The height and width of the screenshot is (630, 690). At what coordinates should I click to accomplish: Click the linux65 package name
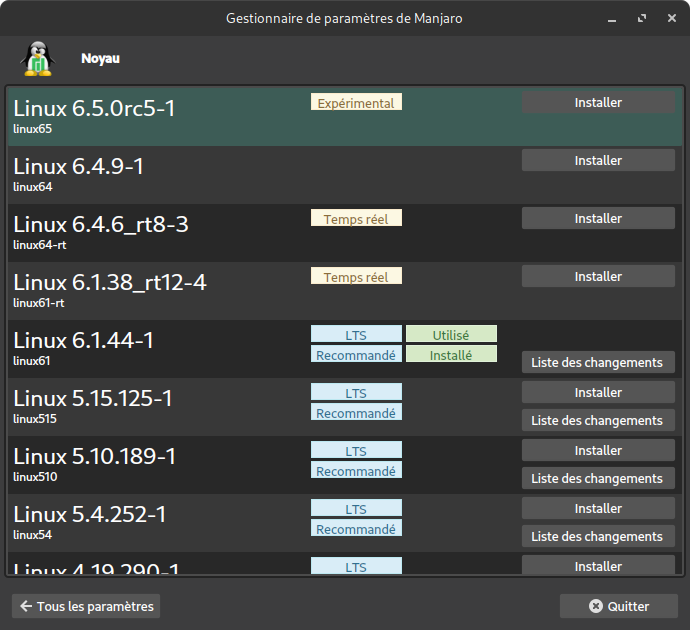click(x=33, y=129)
